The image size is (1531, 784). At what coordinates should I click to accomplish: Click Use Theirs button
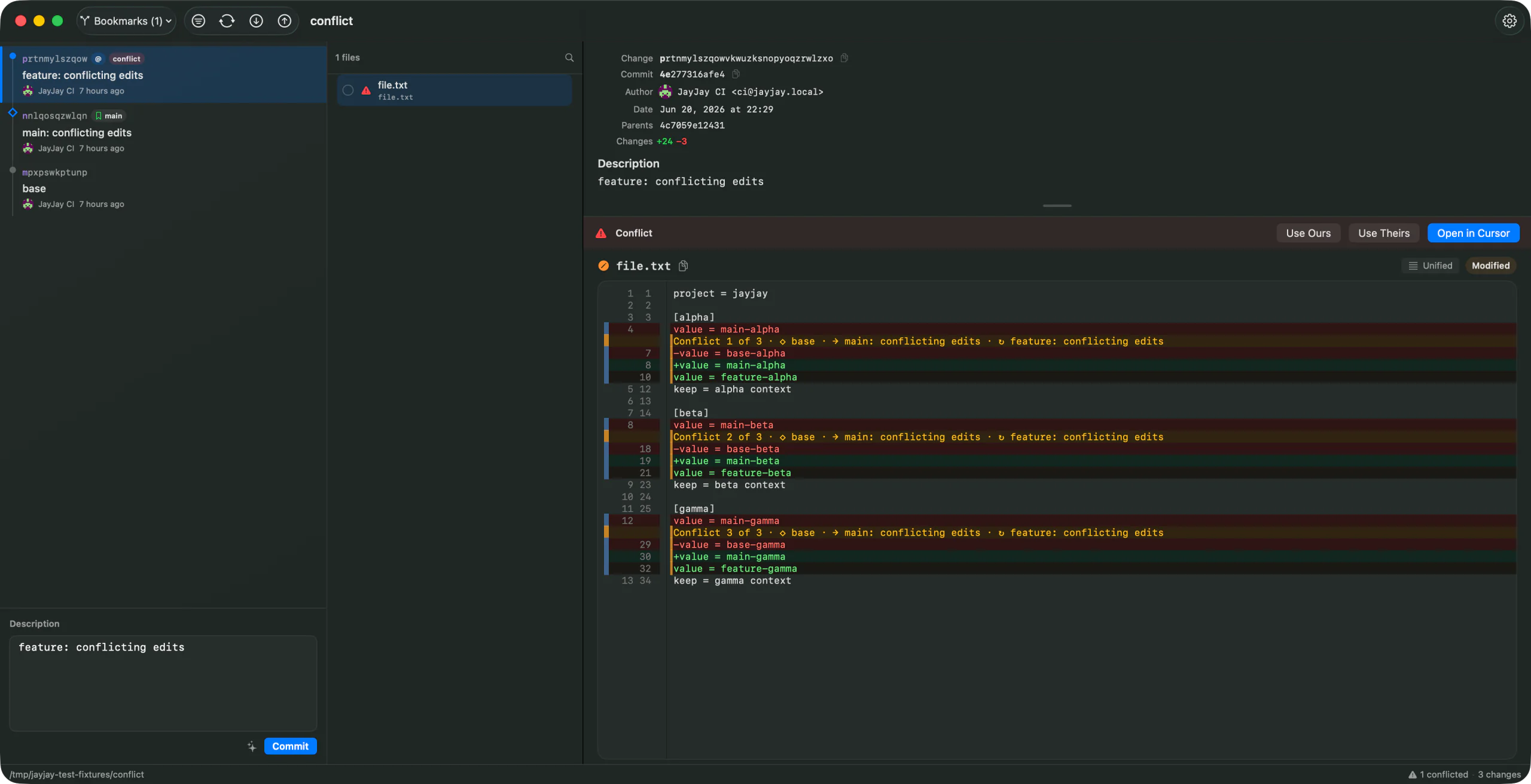1384,233
